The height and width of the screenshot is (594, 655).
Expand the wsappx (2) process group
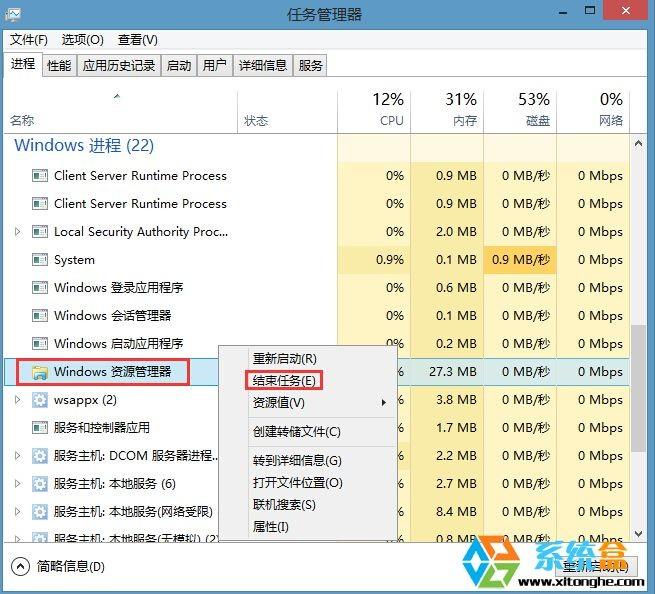(x=17, y=400)
